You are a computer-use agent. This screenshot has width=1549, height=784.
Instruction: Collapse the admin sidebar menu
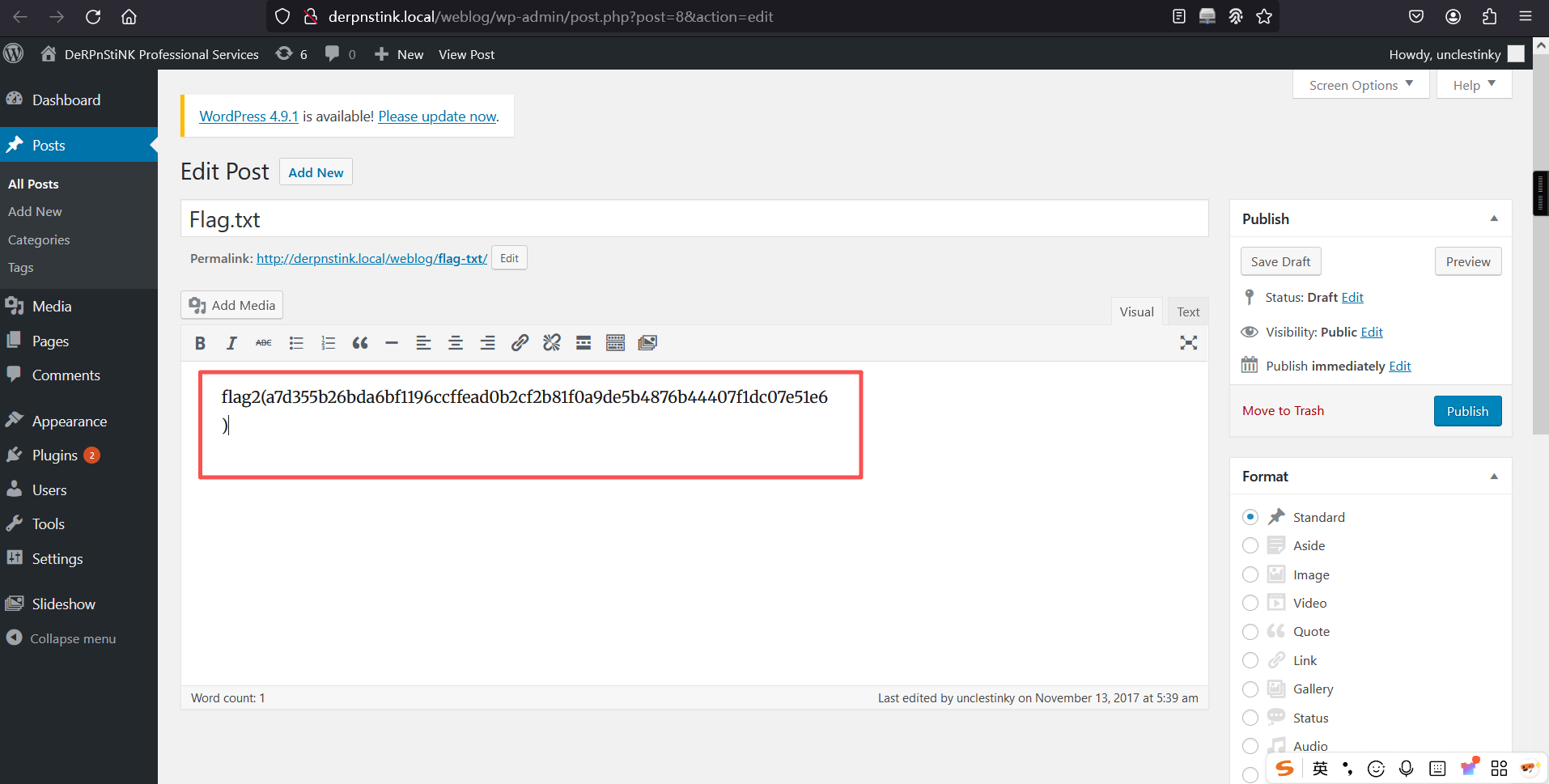62,638
